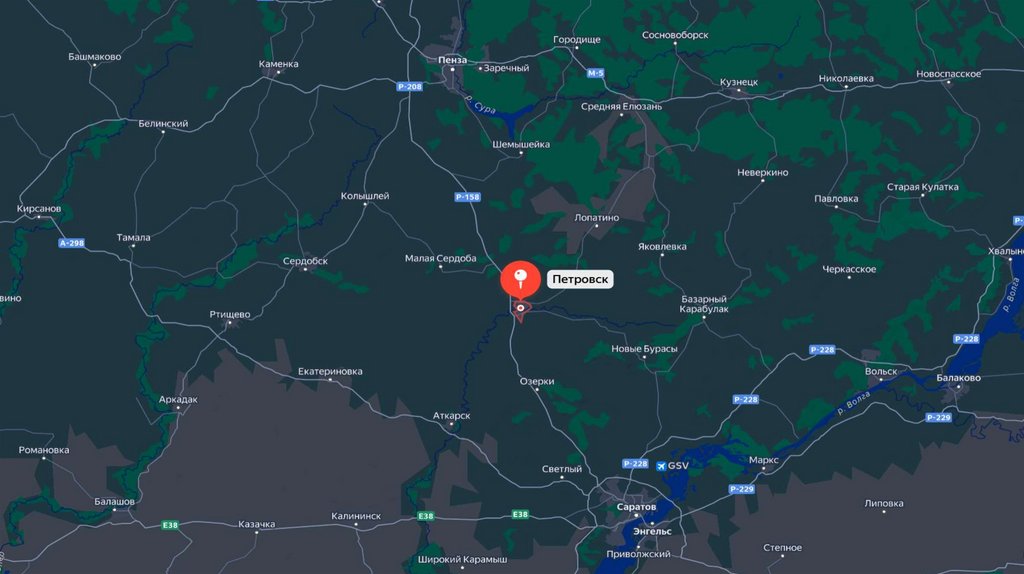
Task: Click the GSV airport icon
Action: coord(661,466)
